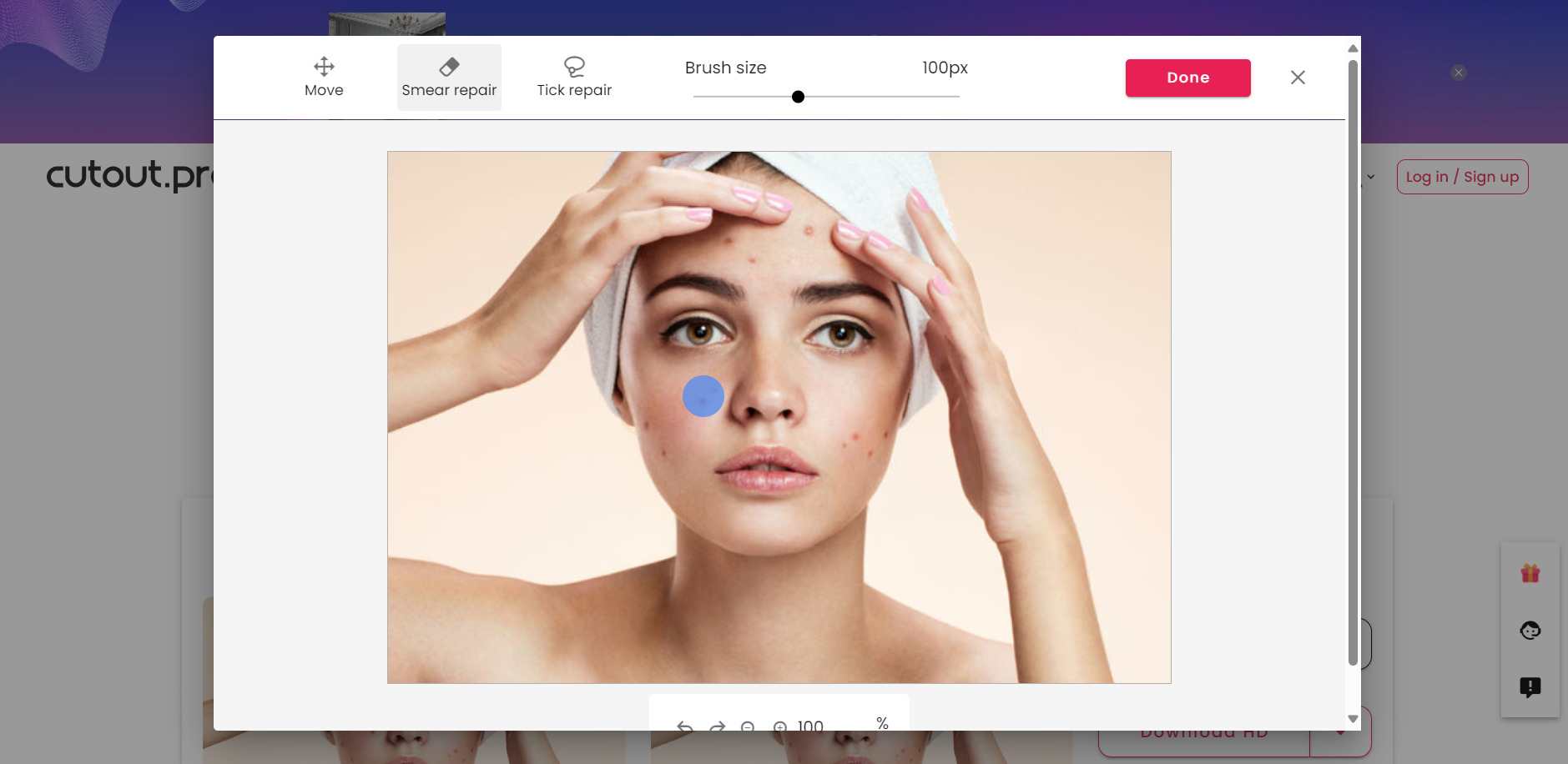Expand the dropdown chevron beside Log in
Image resolution: width=1568 pixels, height=764 pixels.
[x=1370, y=177]
